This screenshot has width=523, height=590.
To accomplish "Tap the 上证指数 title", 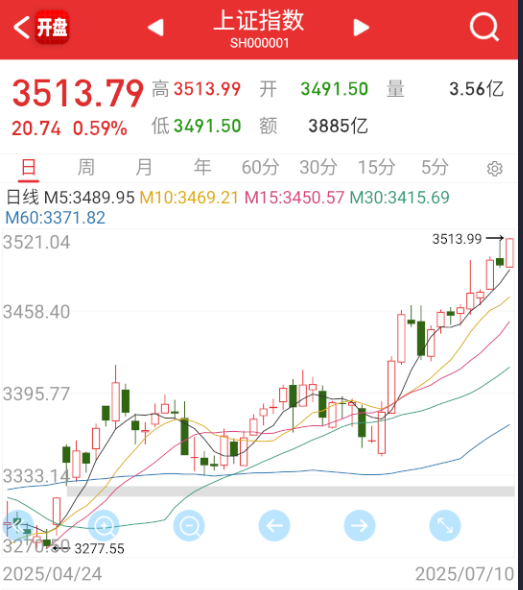I will [x=259, y=21].
